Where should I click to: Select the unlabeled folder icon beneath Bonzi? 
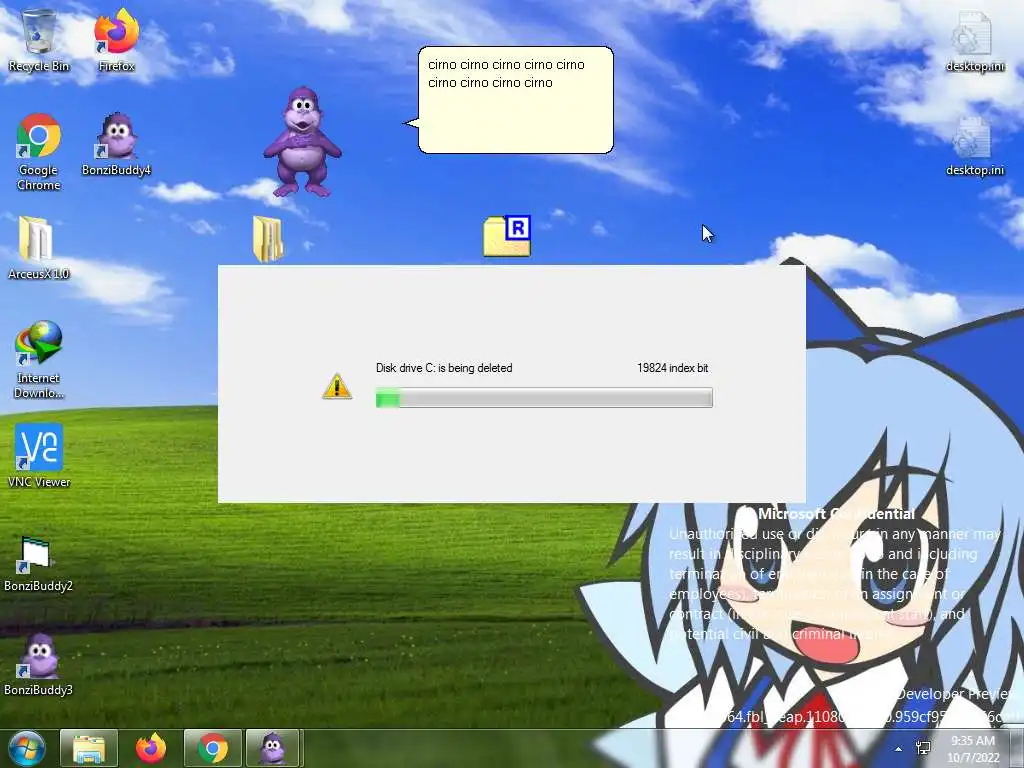coord(268,239)
